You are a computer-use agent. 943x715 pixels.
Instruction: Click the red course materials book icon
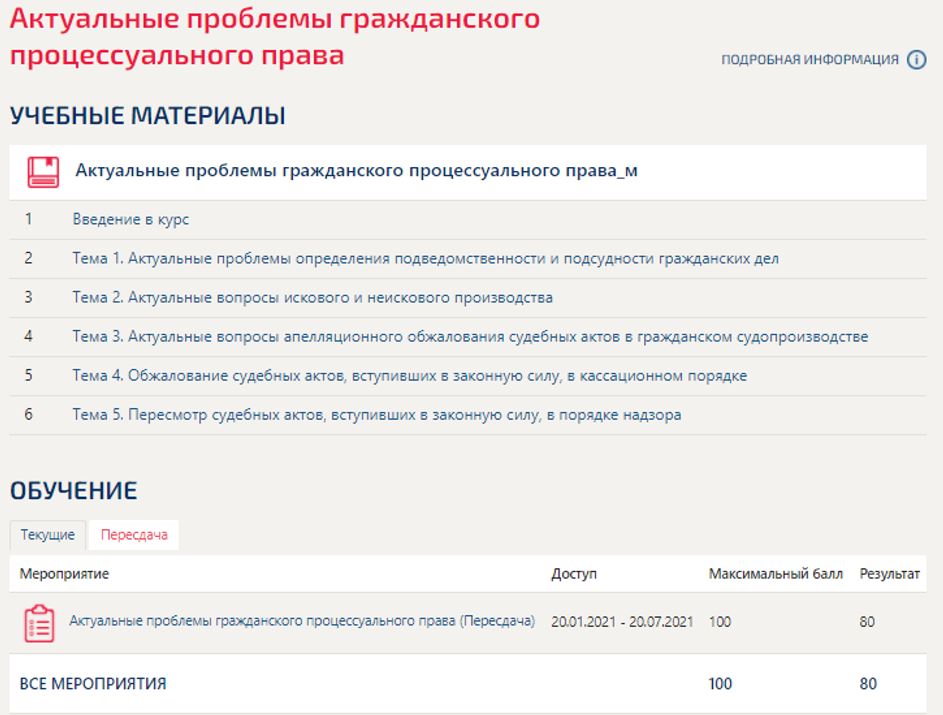(x=42, y=172)
